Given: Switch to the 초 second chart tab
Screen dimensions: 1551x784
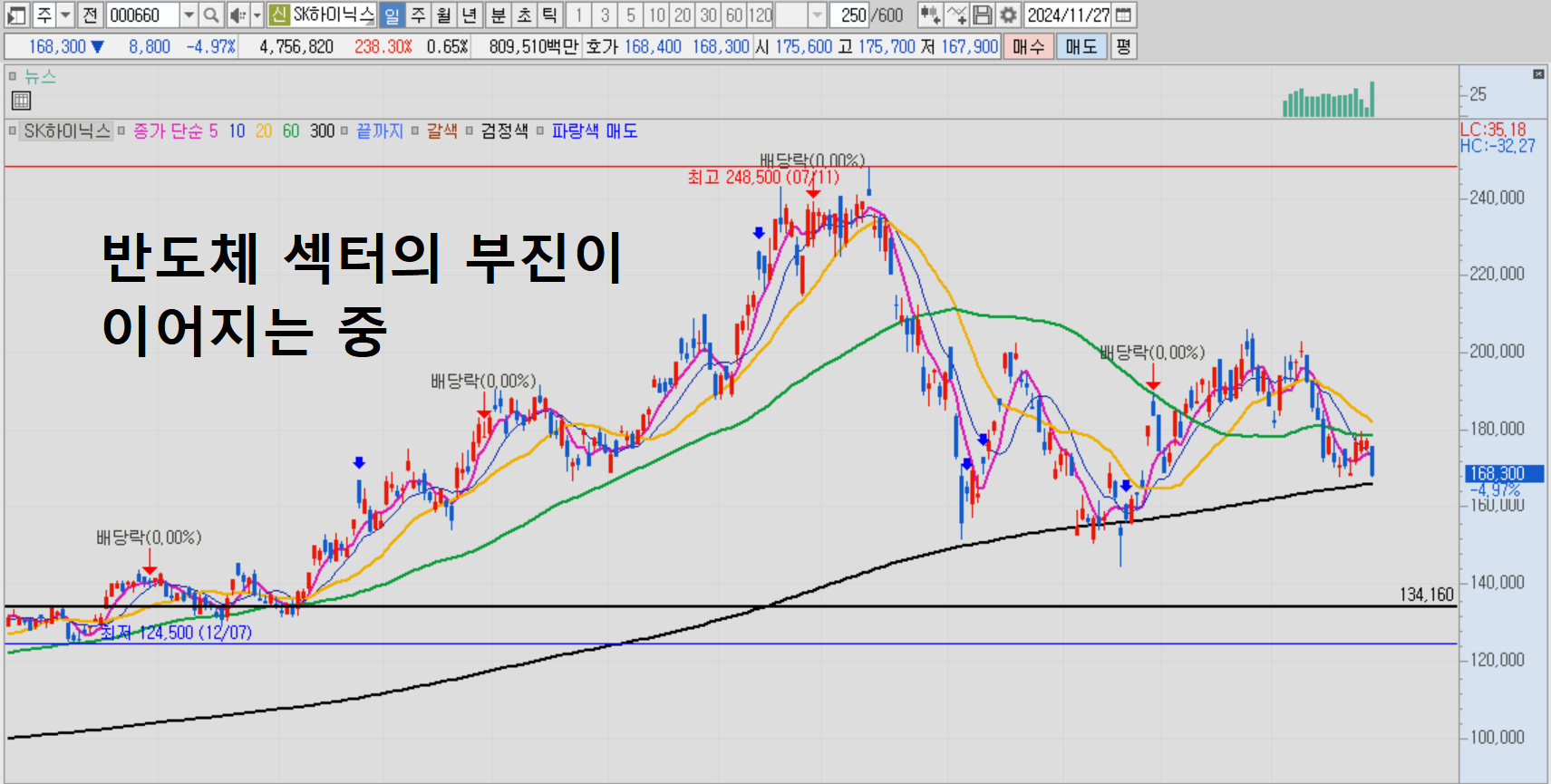Looking at the screenshot, I should (524, 15).
